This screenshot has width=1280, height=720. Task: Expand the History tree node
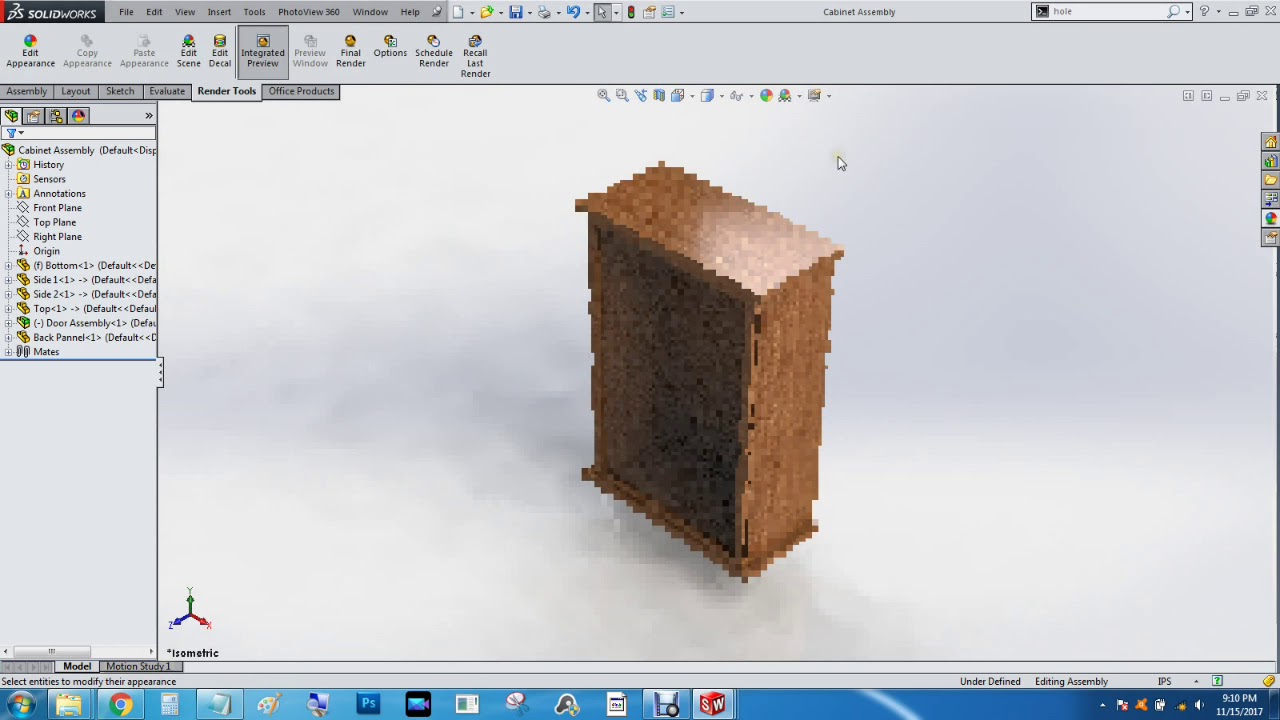(x=9, y=165)
